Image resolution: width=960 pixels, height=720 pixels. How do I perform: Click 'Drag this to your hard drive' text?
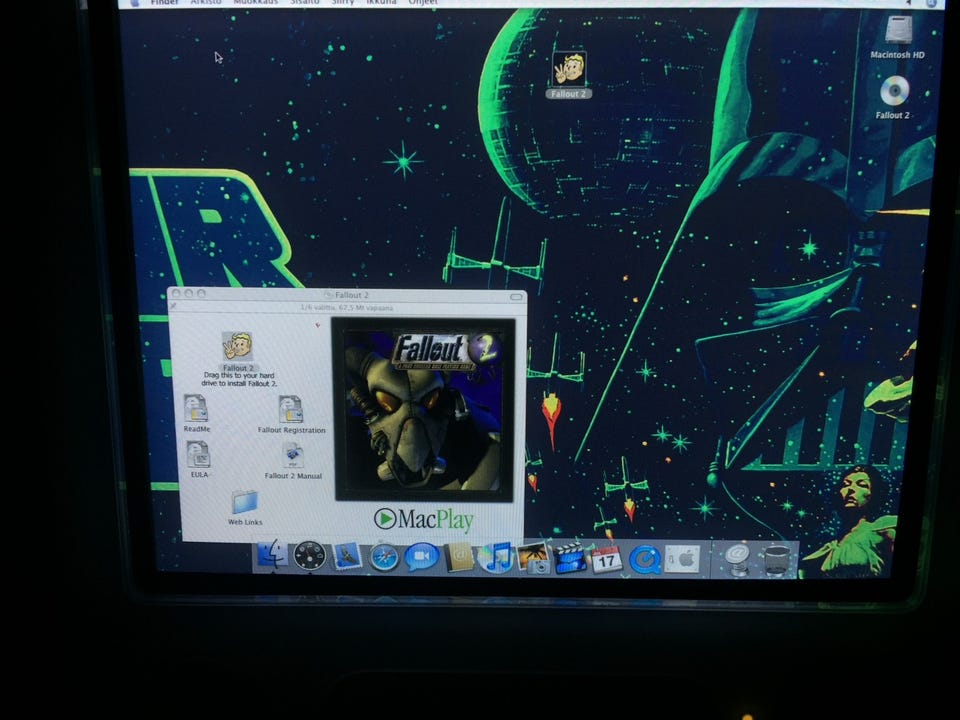point(239,379)
